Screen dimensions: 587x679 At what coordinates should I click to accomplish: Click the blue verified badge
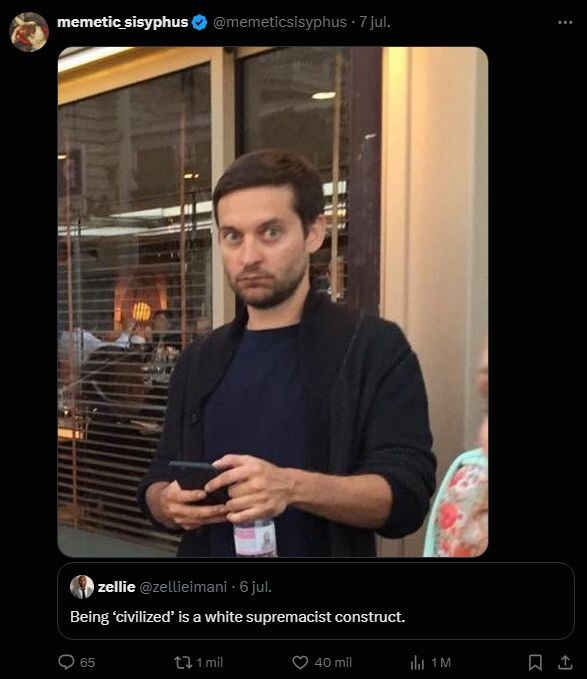199,22
